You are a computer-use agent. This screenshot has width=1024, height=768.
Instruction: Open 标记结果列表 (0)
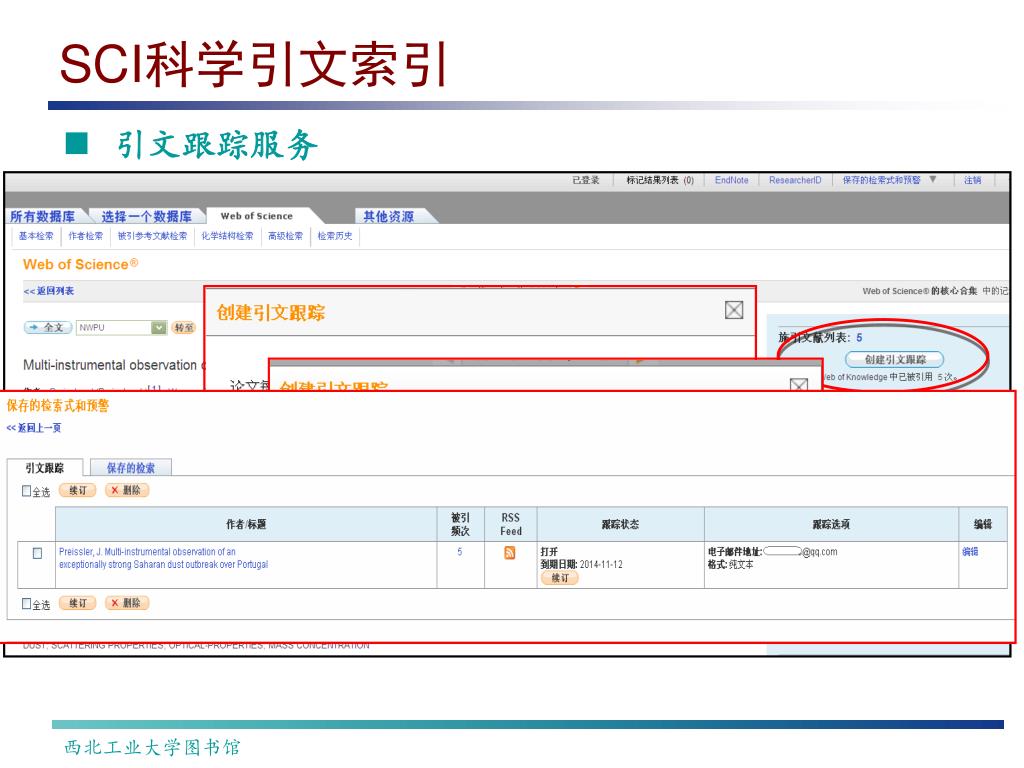(660, 180)
